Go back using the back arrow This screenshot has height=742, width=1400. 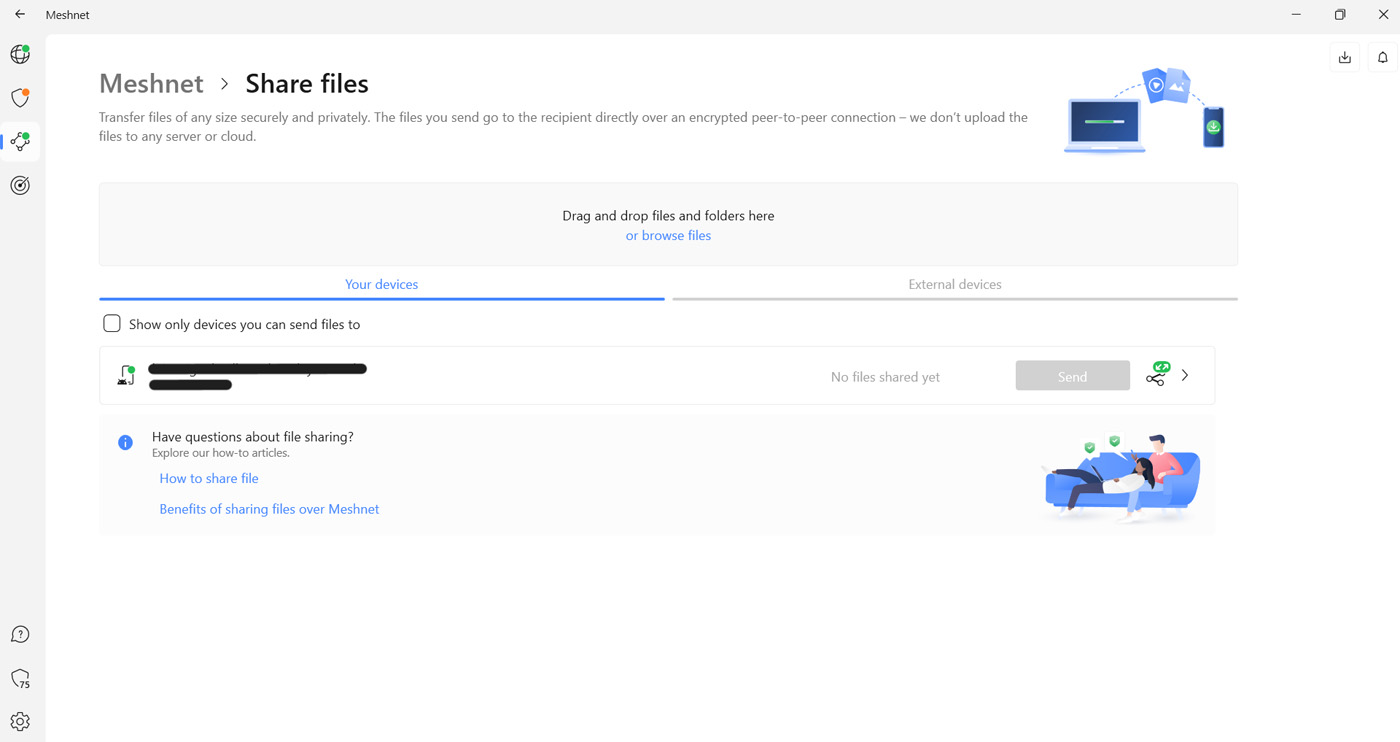click(20, 15)
